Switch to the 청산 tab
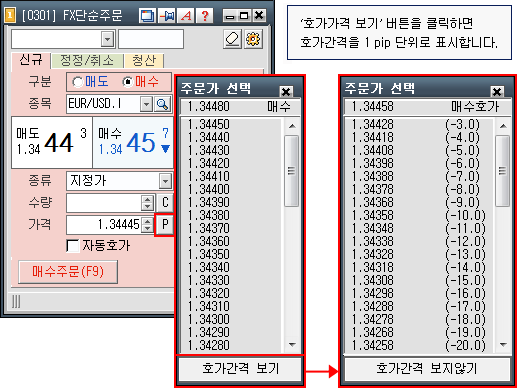The height and width of the screenshot is (388, 517). (x=144, y=61)
